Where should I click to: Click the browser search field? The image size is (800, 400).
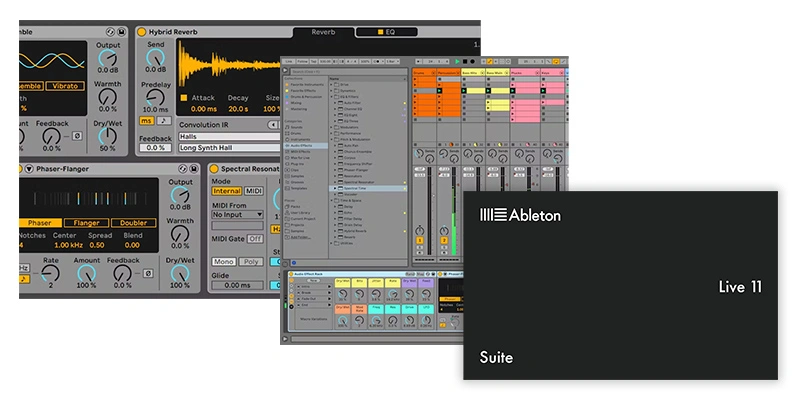(x=348, y=72)
